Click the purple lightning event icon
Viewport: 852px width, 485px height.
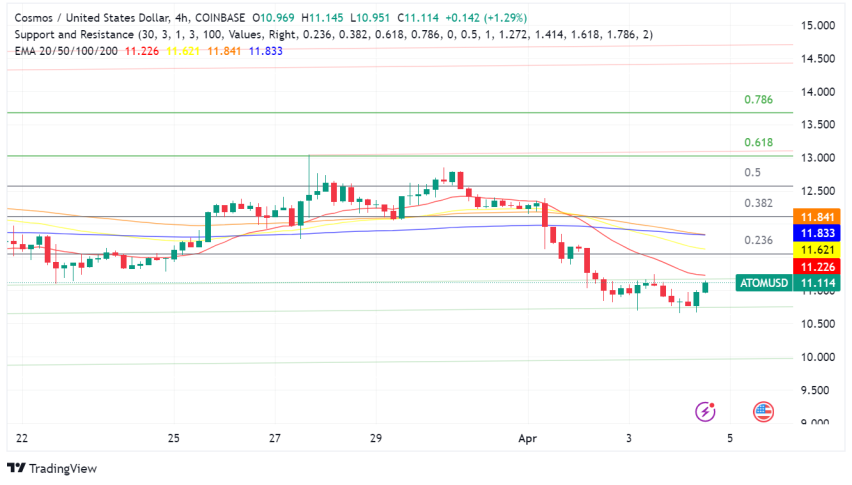click(x=707, y=410)
